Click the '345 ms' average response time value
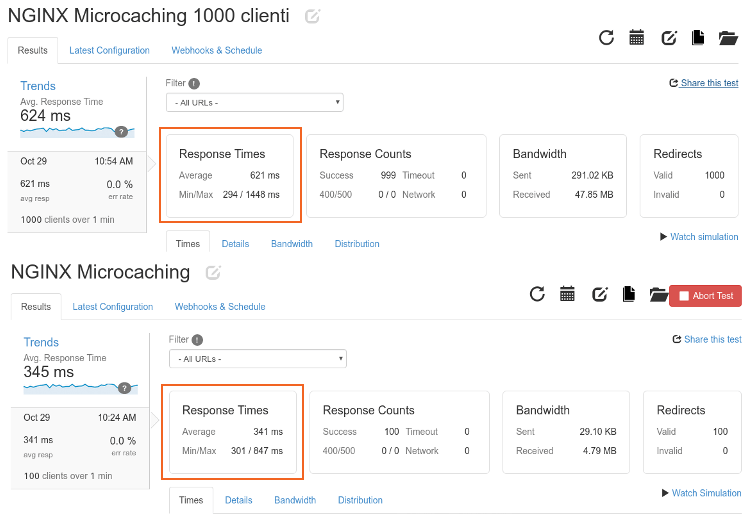 click(49, 372)
